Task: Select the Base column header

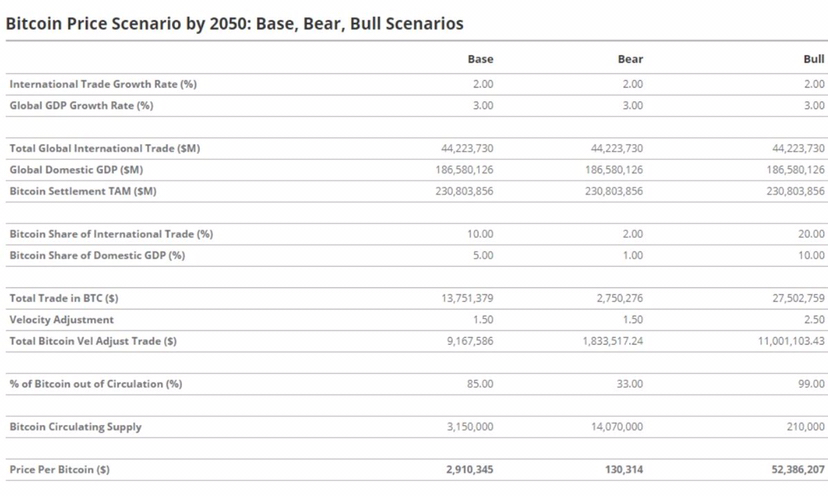Action: (480, 59)
